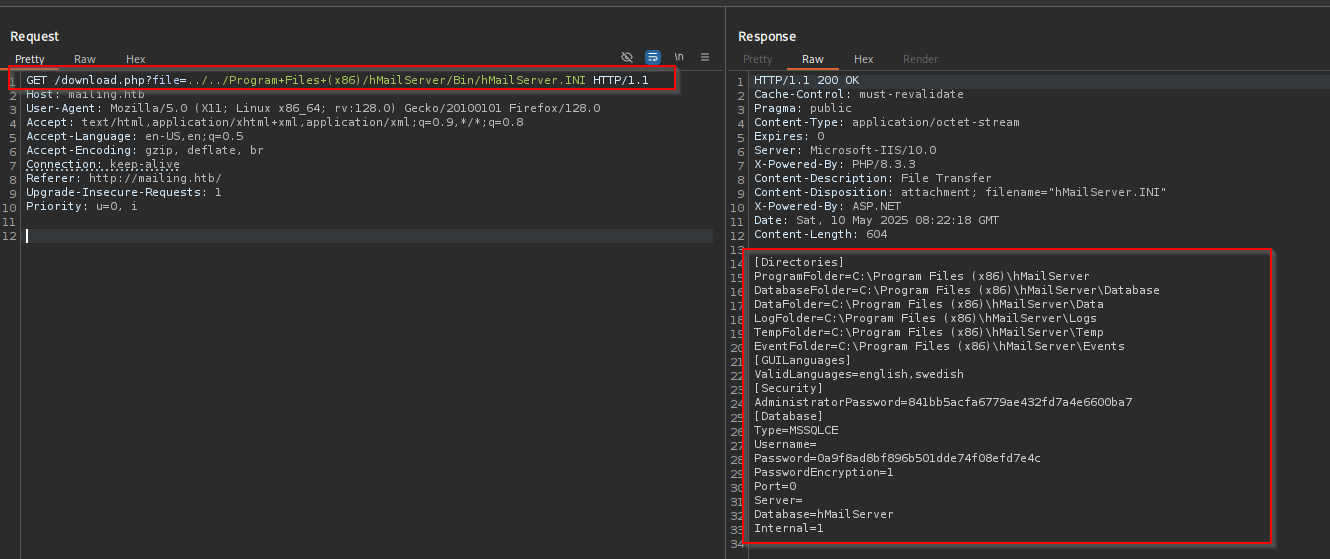Click the EventFolder path line in response
Image resolution: width=1330 pixels, height=559 pixels.
click(x=939, y=346)
